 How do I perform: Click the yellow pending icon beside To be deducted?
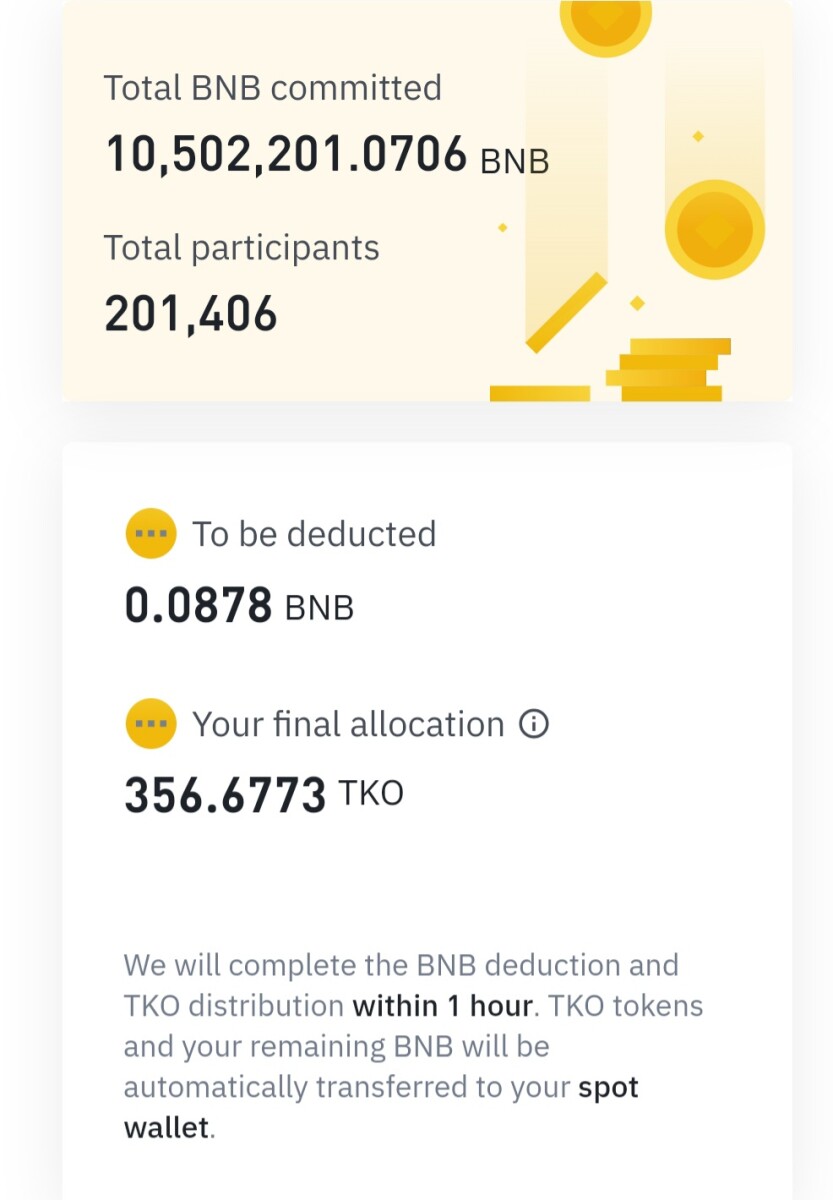point(151,533)
